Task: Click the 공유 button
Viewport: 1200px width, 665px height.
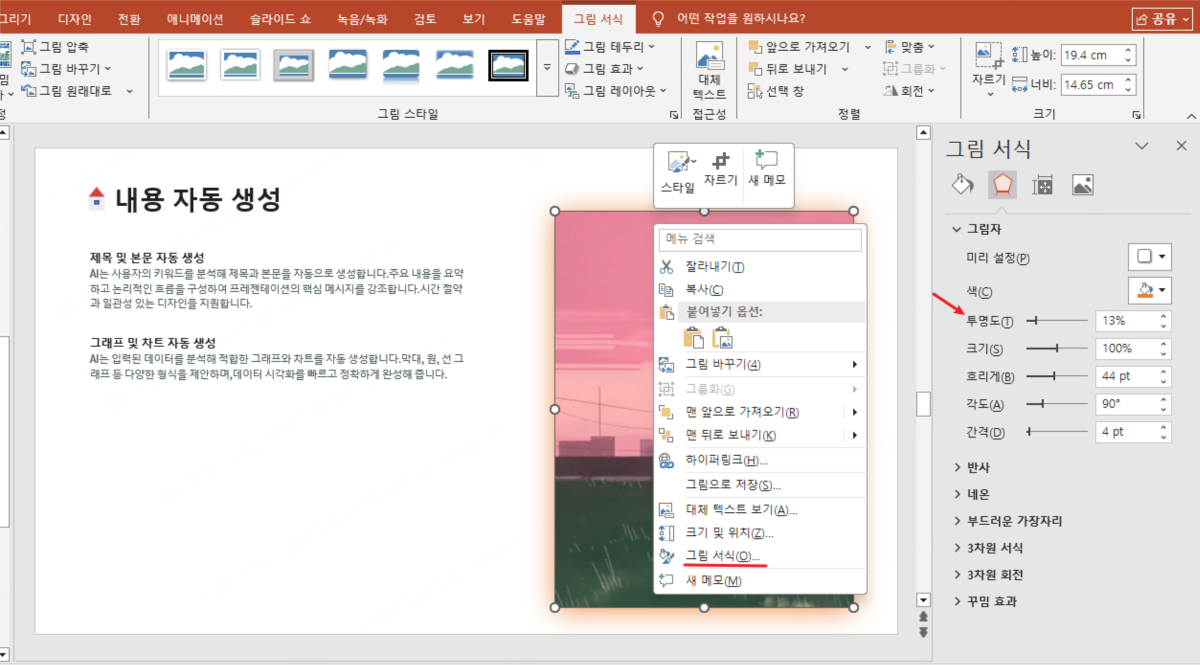Action: [1162, 17]
